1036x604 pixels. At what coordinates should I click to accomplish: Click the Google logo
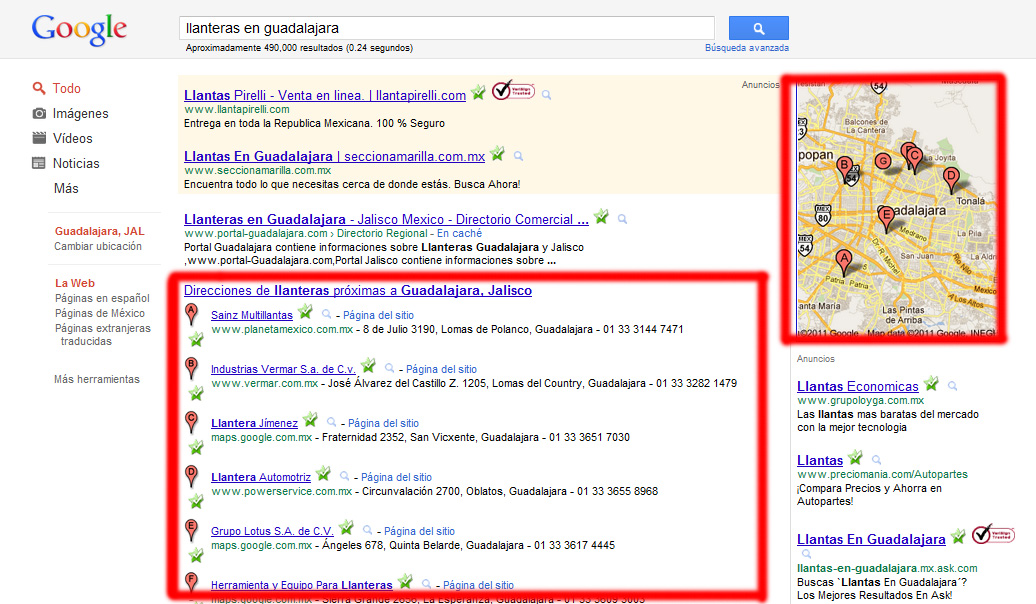tap(79, 30)
